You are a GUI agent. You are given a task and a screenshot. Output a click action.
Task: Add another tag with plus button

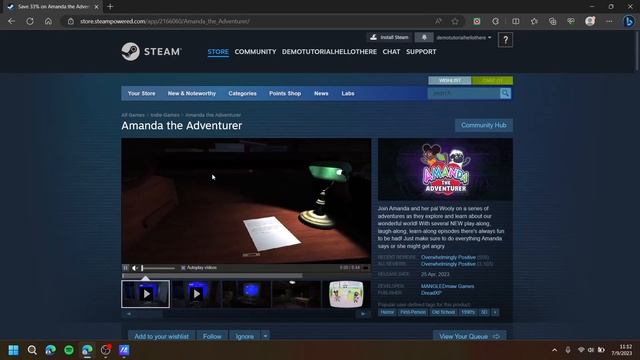point(495,312)
